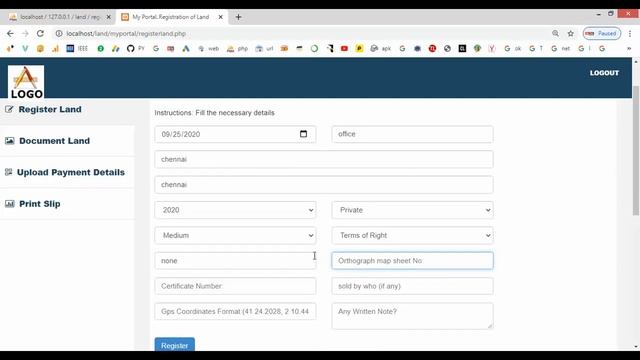Click the page vertical scrollbar thumb

[x=636, y=150]
